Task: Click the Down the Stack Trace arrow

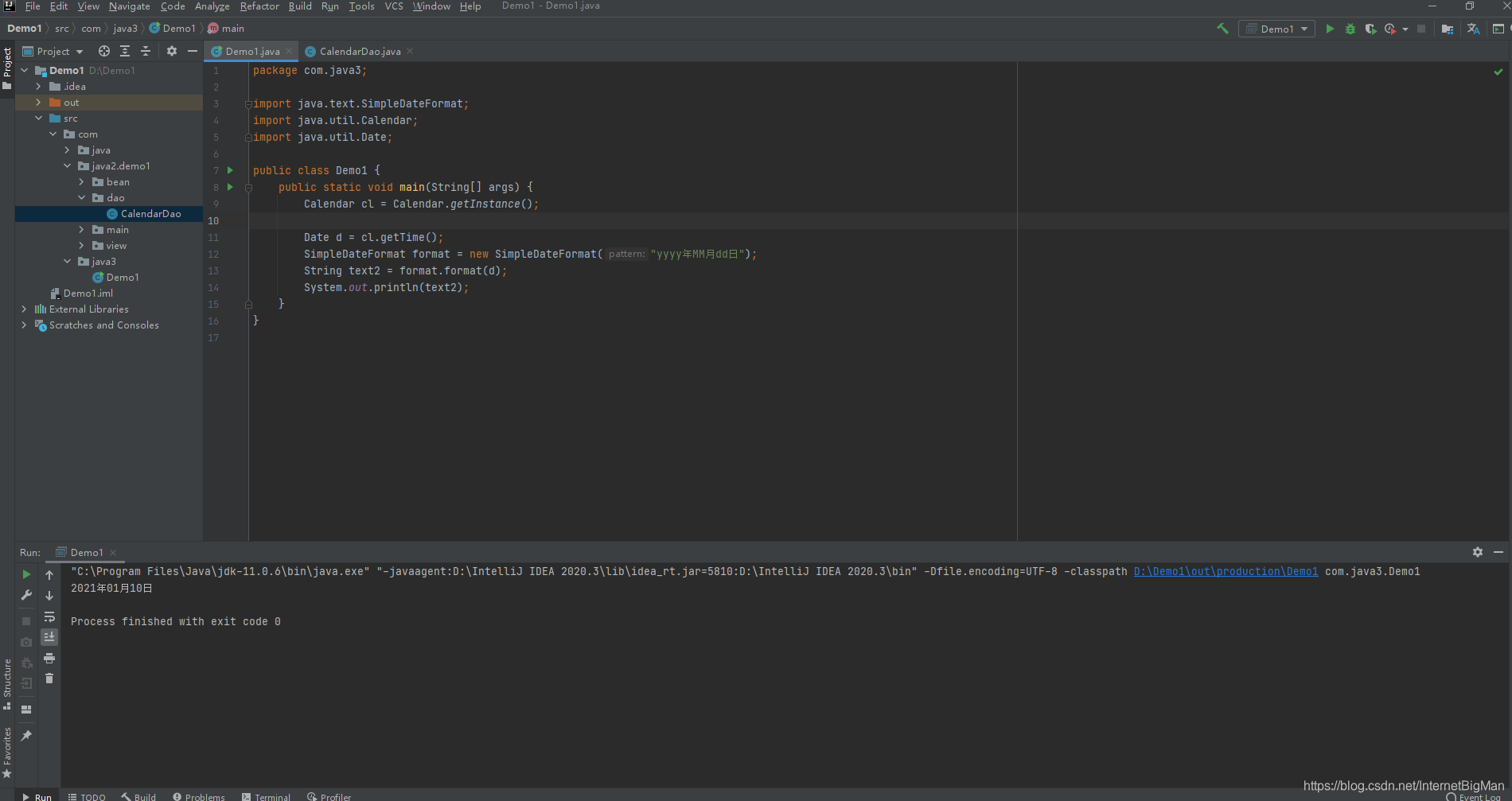Action: pos(49,595)
